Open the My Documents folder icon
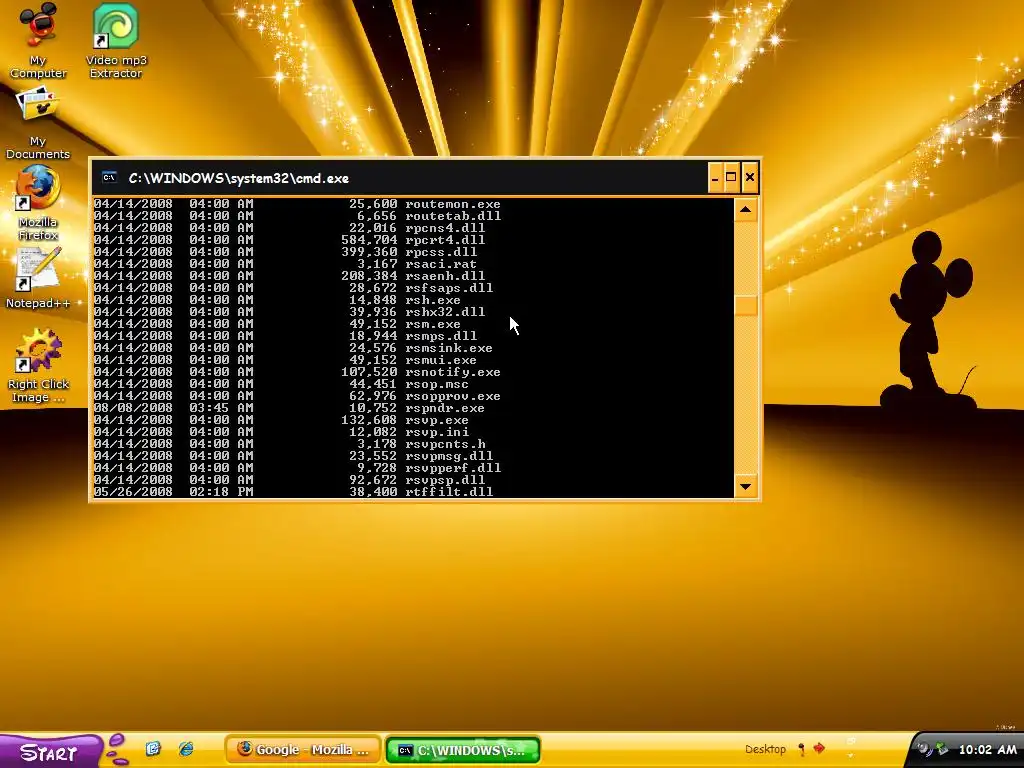 pos(38,123)
